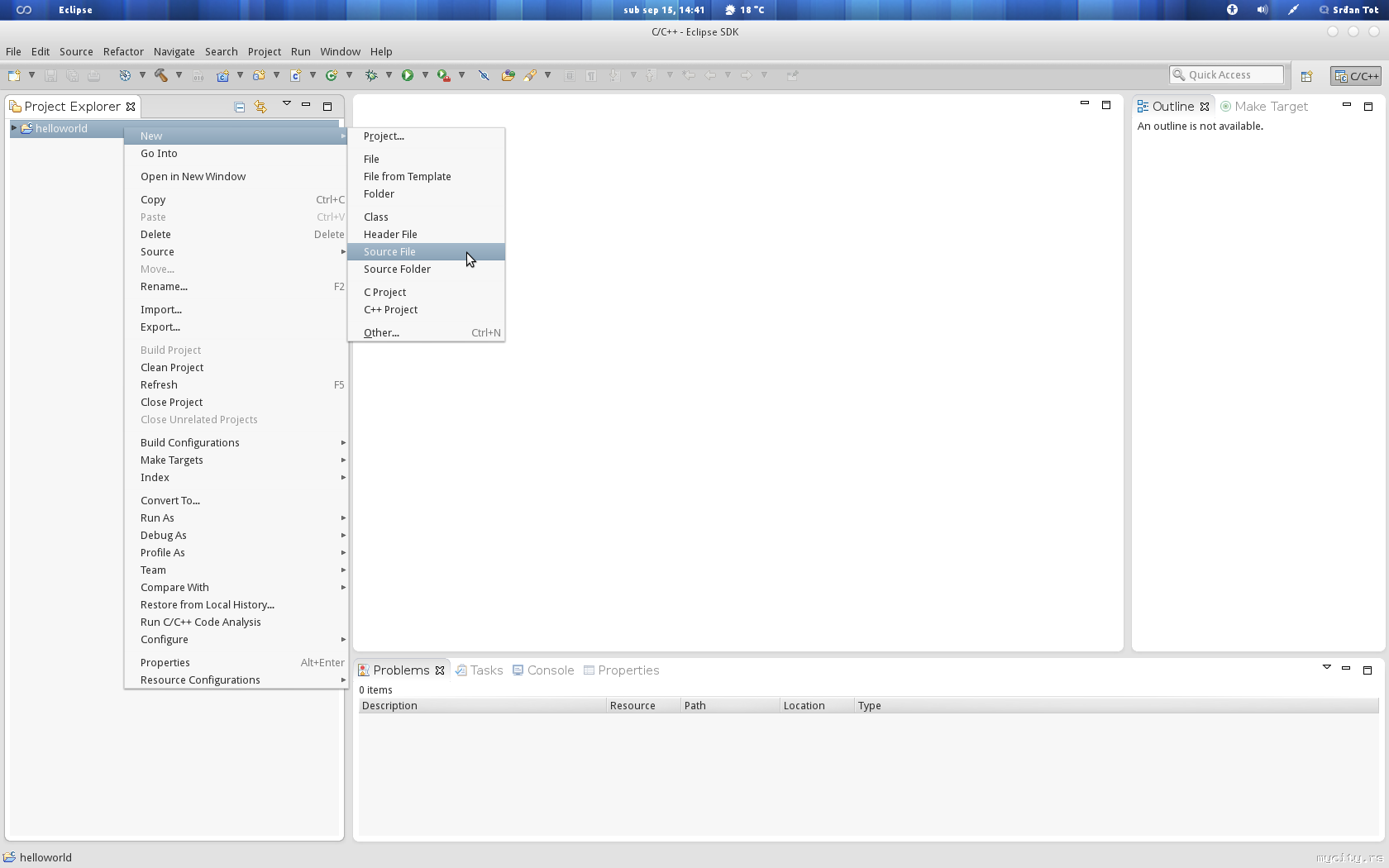Select Clean Project in context menu
The width and height of the screenshot is (1389, 868).
point(172,367)
